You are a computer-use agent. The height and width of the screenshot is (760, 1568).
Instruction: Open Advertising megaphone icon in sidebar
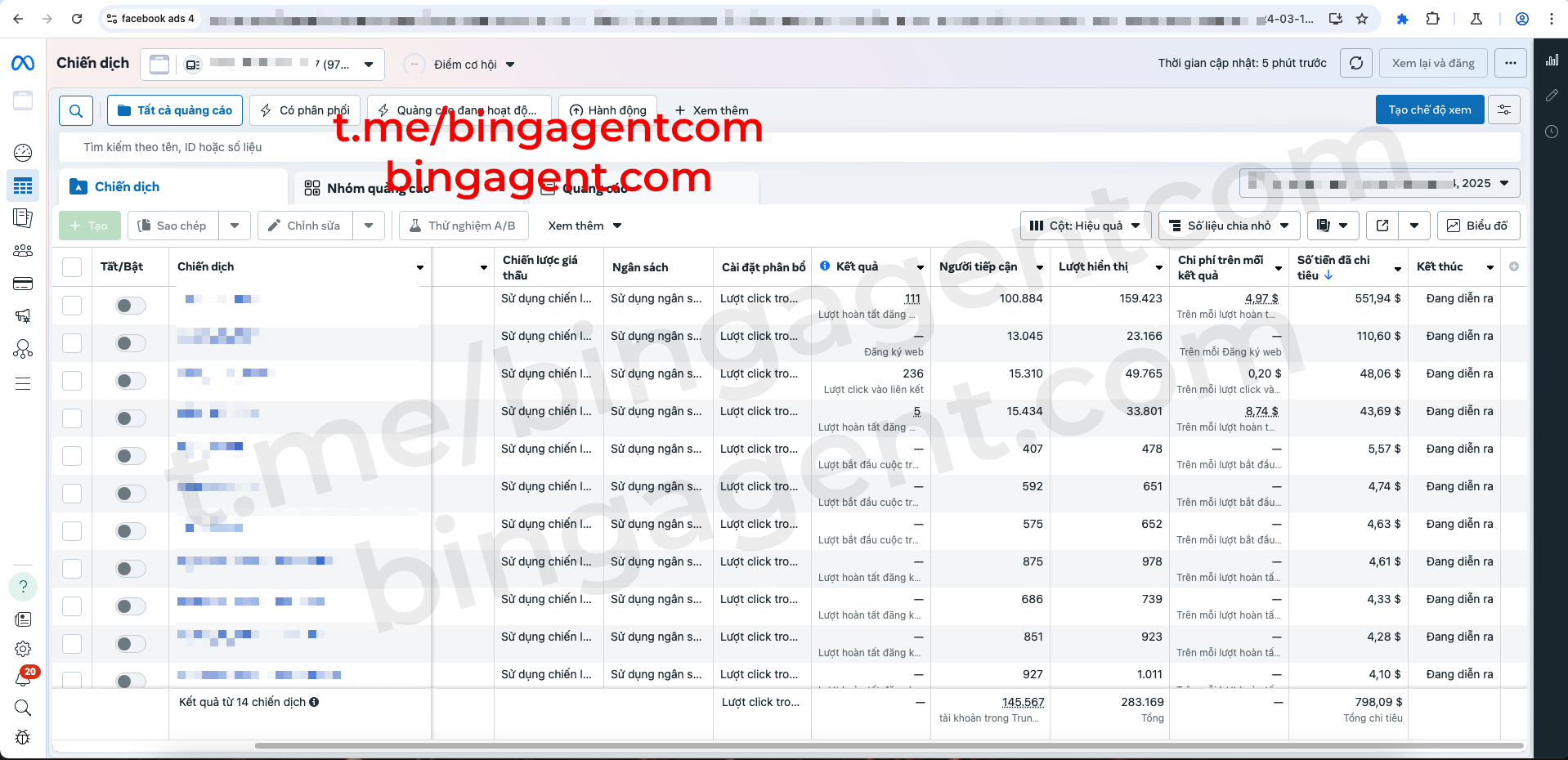23,316
